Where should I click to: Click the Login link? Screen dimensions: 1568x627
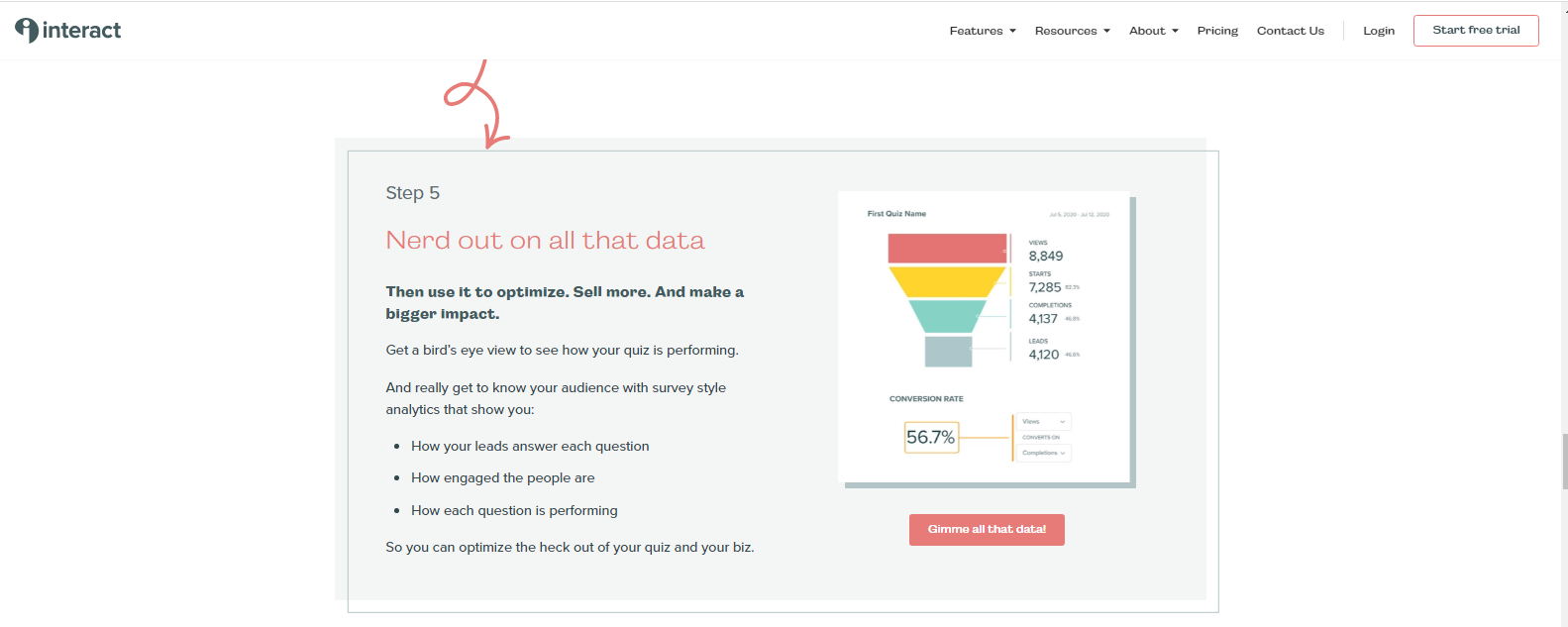(x=1379, y=31)
